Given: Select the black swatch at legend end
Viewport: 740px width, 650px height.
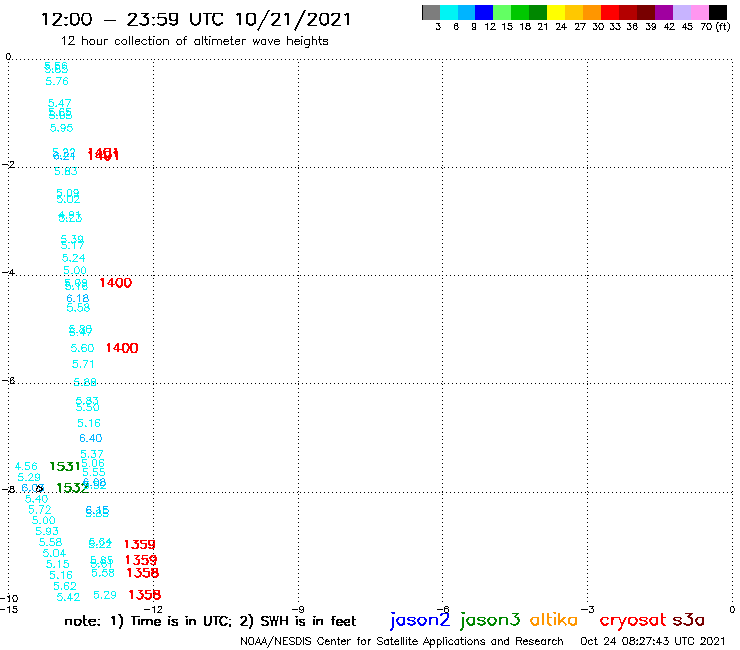Looking at the screenshot, I should pyautogui.click(x=718, y=12).
